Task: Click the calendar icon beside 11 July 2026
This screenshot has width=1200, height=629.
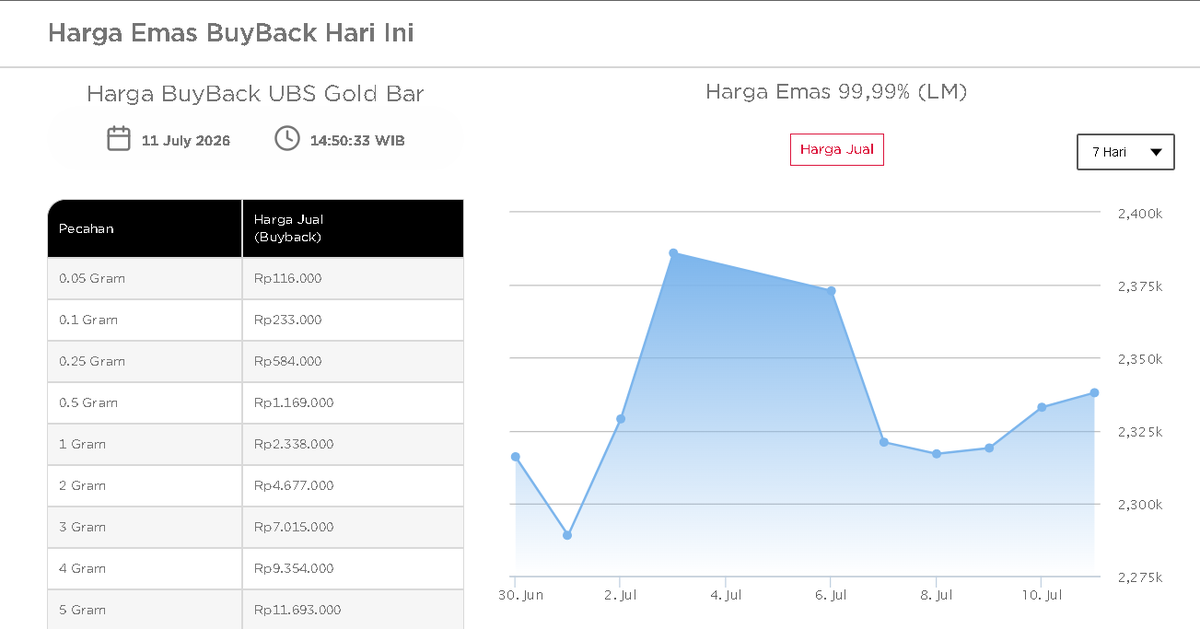Action: coord(119,138)
